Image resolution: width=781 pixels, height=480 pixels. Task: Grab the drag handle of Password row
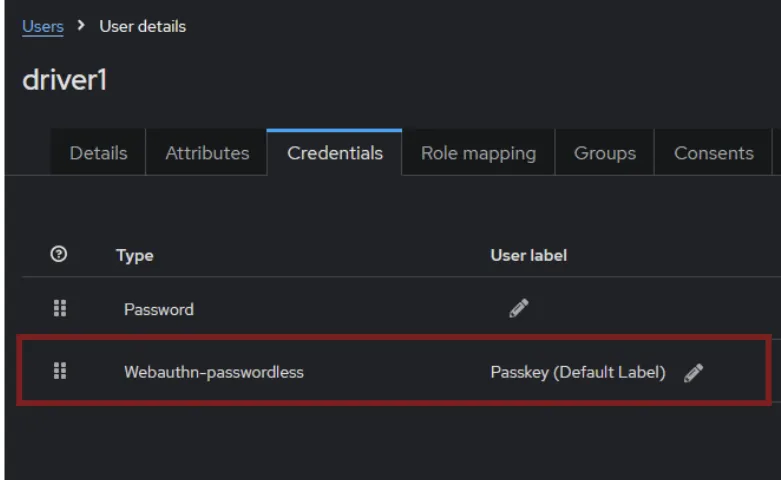coord(60,309)
